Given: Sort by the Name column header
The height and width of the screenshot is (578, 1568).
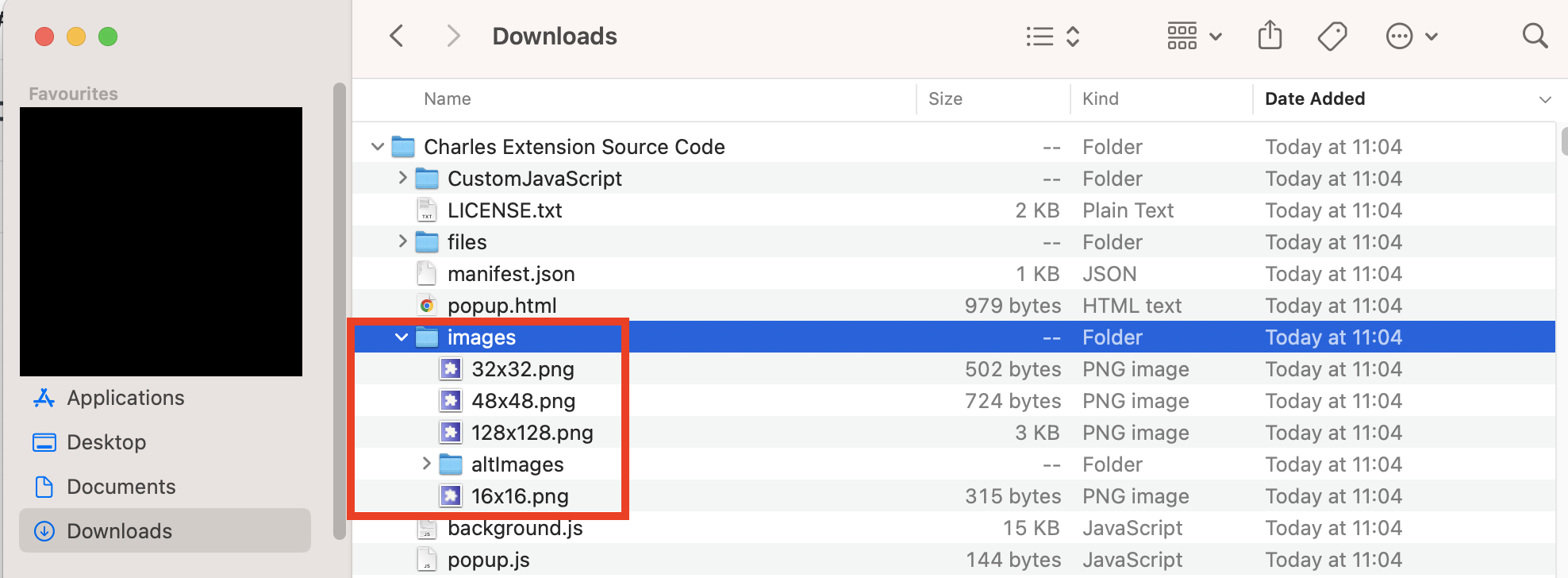Looking at the screenshot, I should [x=448, y=99].
